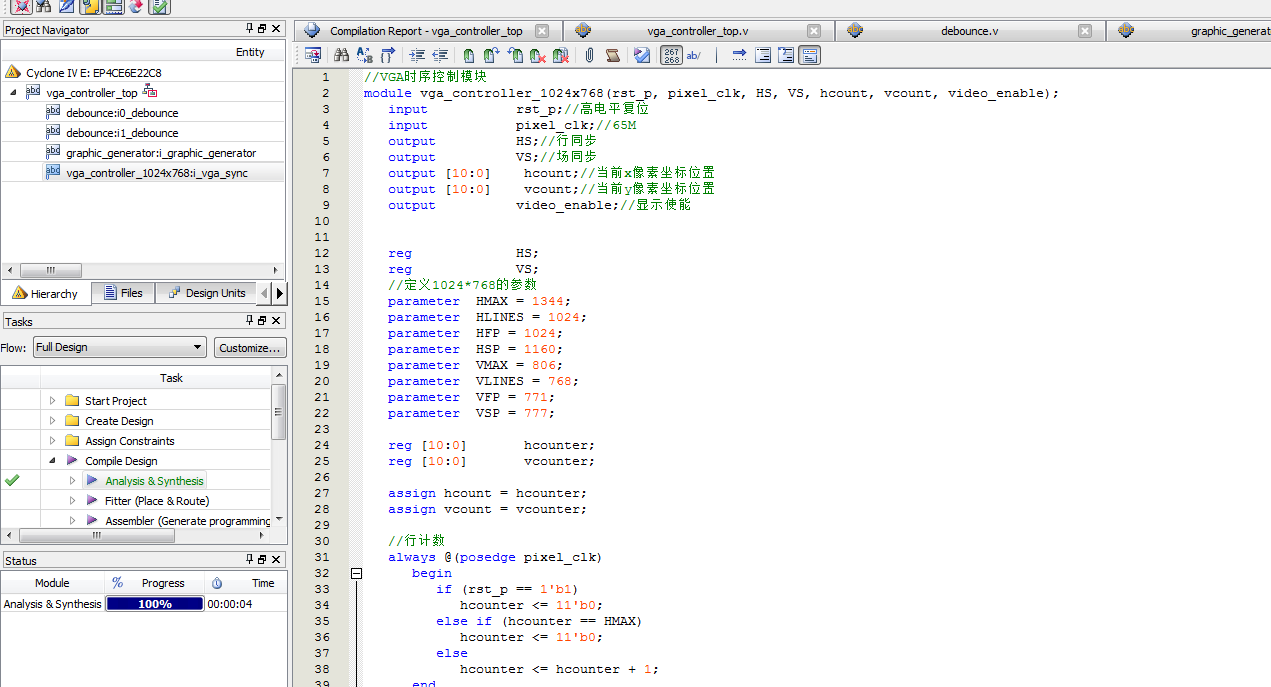This screenshot has width=1271, height=687.
Task: Open the Flow dropdown showing Full Design
Action: tap(119, 347)
